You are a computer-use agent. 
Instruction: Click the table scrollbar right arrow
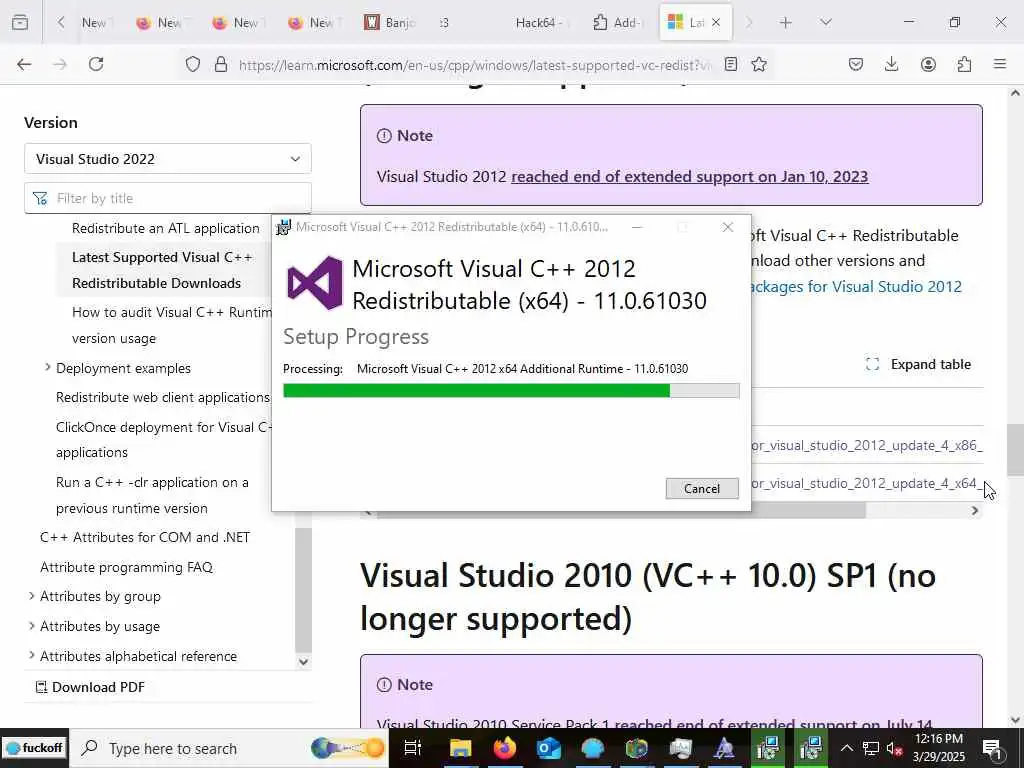tap(974, 511)
